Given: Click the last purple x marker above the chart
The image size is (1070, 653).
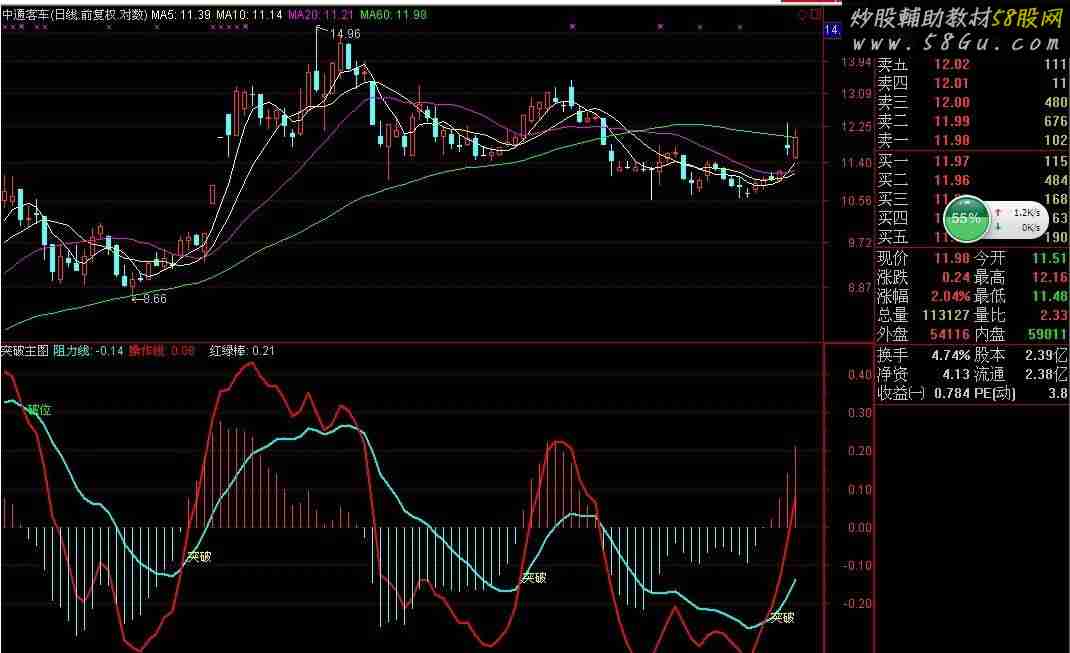Looking at the screenshot, I should (738, 28).
